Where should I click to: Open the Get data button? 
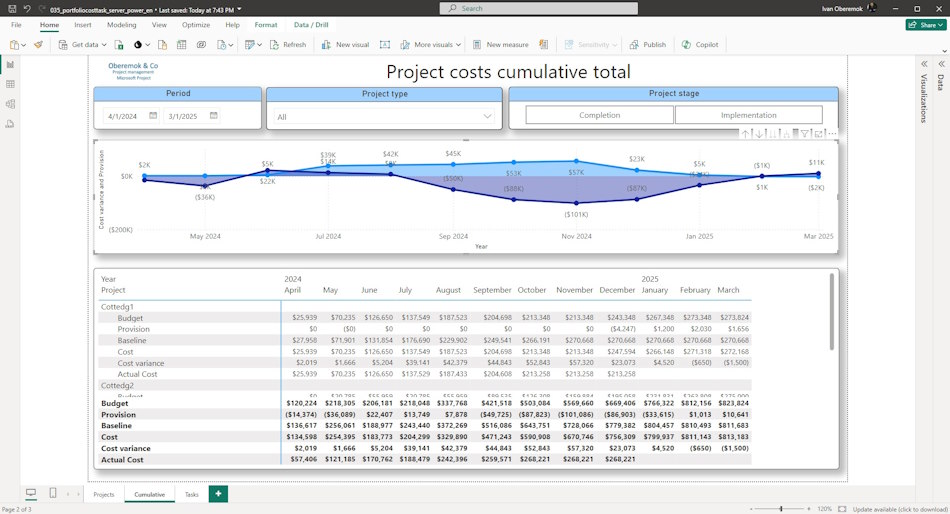82,45
